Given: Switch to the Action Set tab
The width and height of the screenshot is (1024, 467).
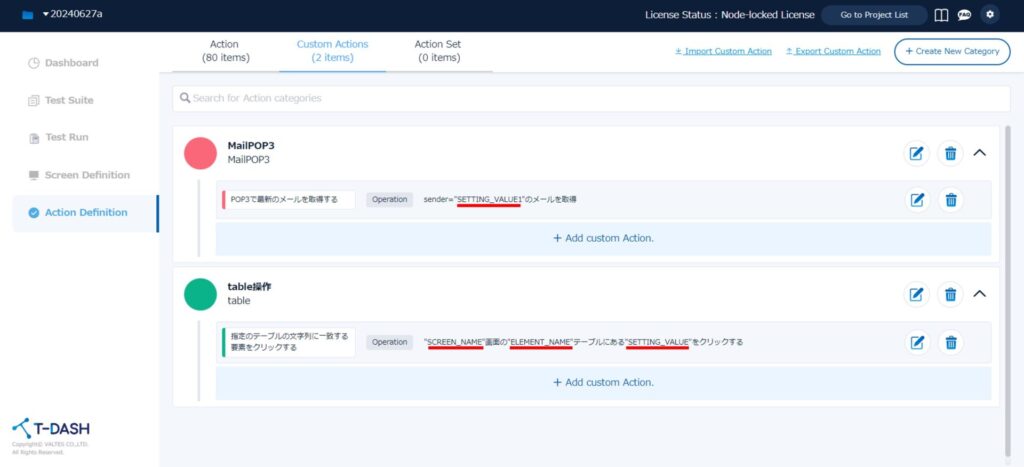Looking at the screenshot, I should click(x=437, y=51).
